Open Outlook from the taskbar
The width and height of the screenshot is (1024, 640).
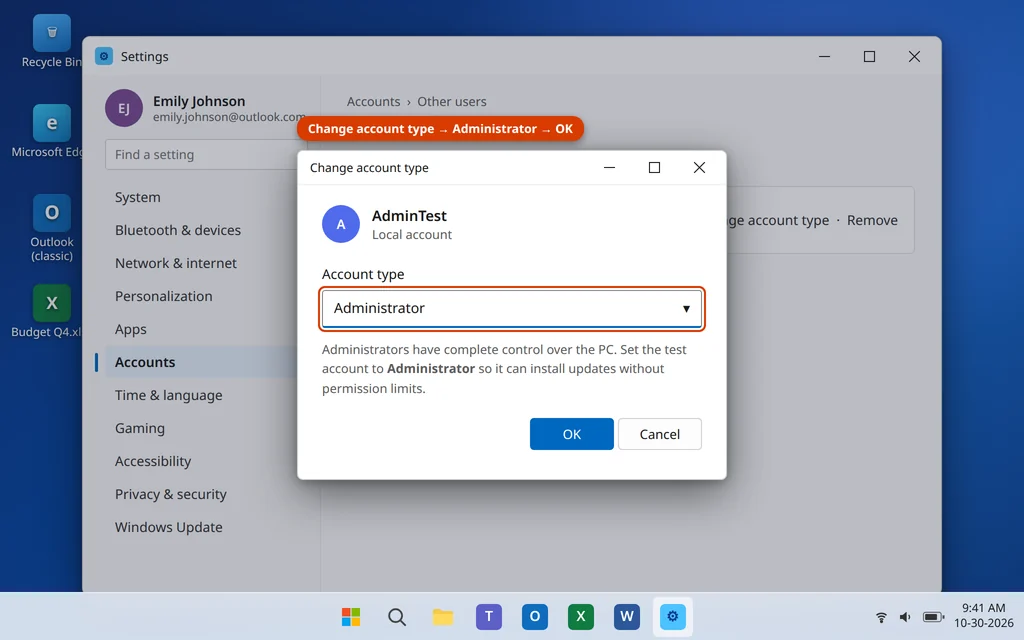pos(534,616)
